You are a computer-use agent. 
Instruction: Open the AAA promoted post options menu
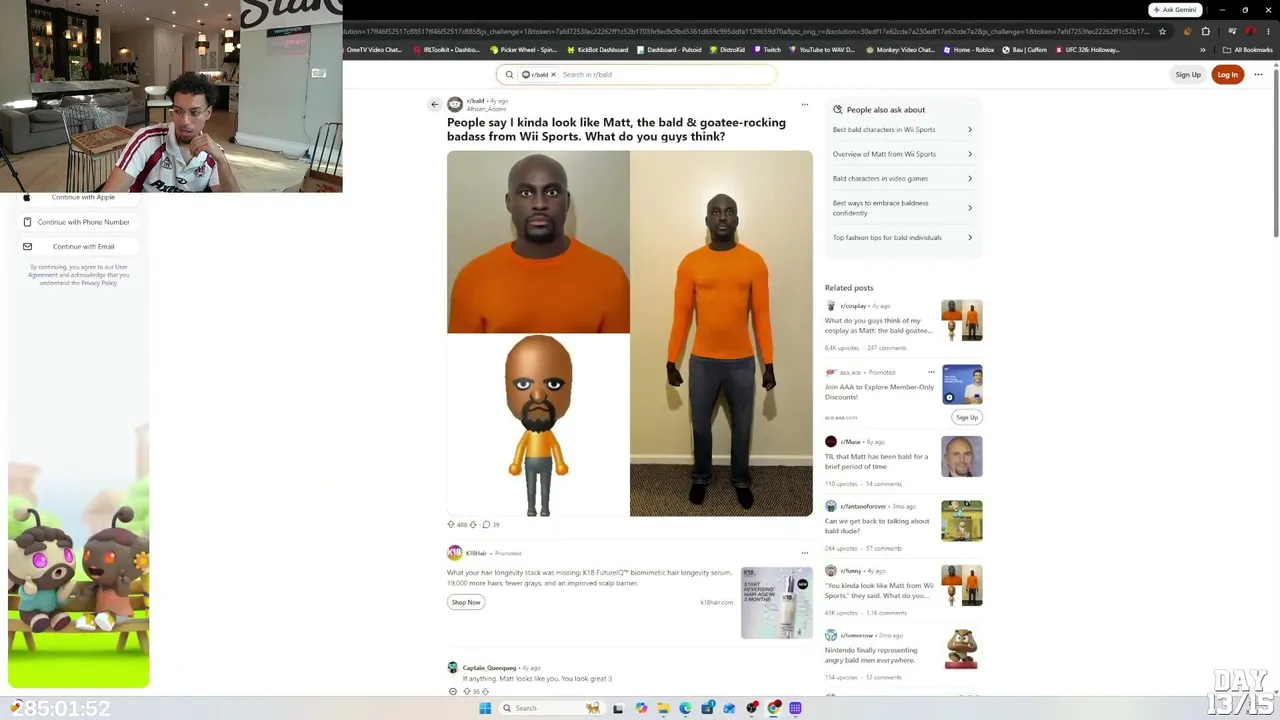[931, 372]
